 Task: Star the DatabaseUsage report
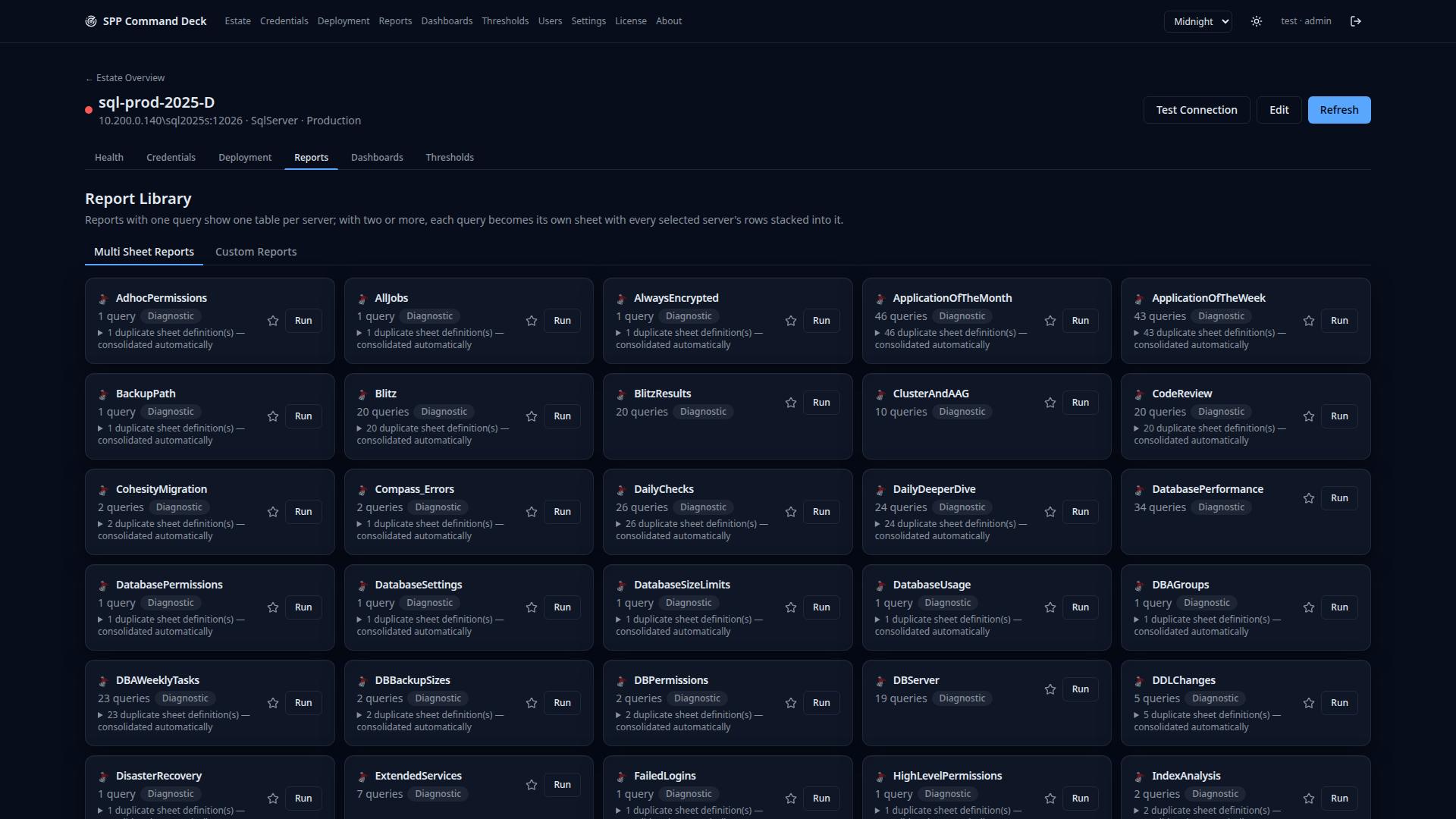click(1050, 607)
